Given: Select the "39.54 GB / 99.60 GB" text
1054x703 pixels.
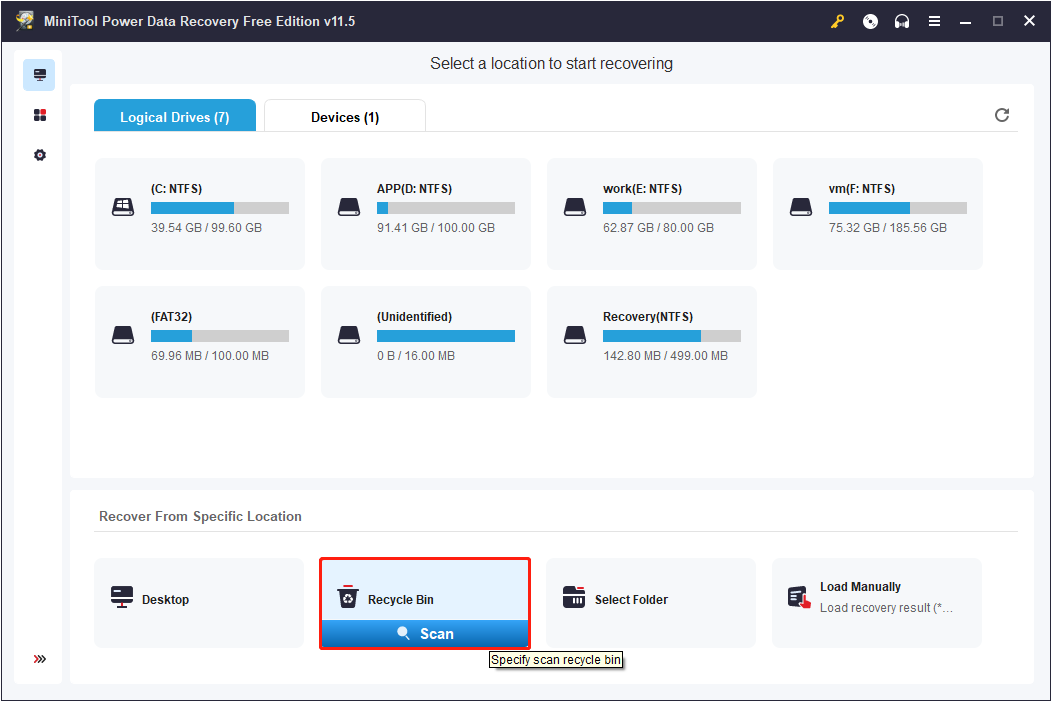Looking at the screenshot, I should pos(206,228).
